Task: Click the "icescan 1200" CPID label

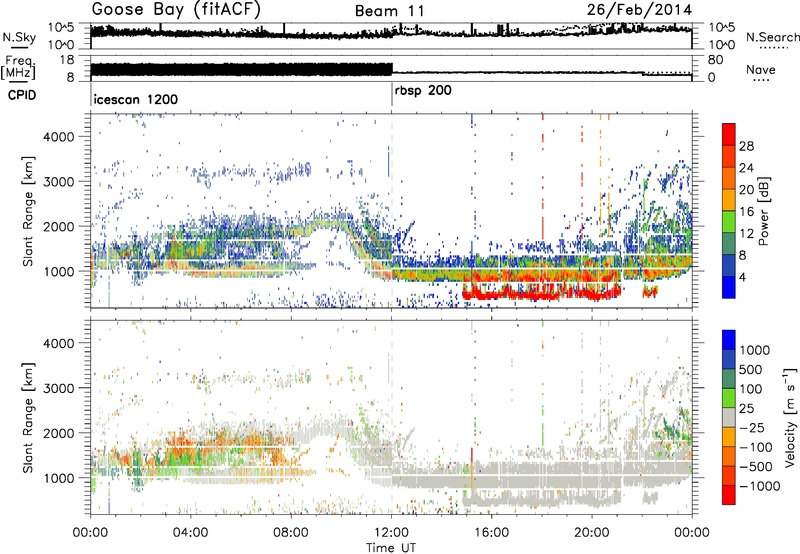Action: point(136,99)
